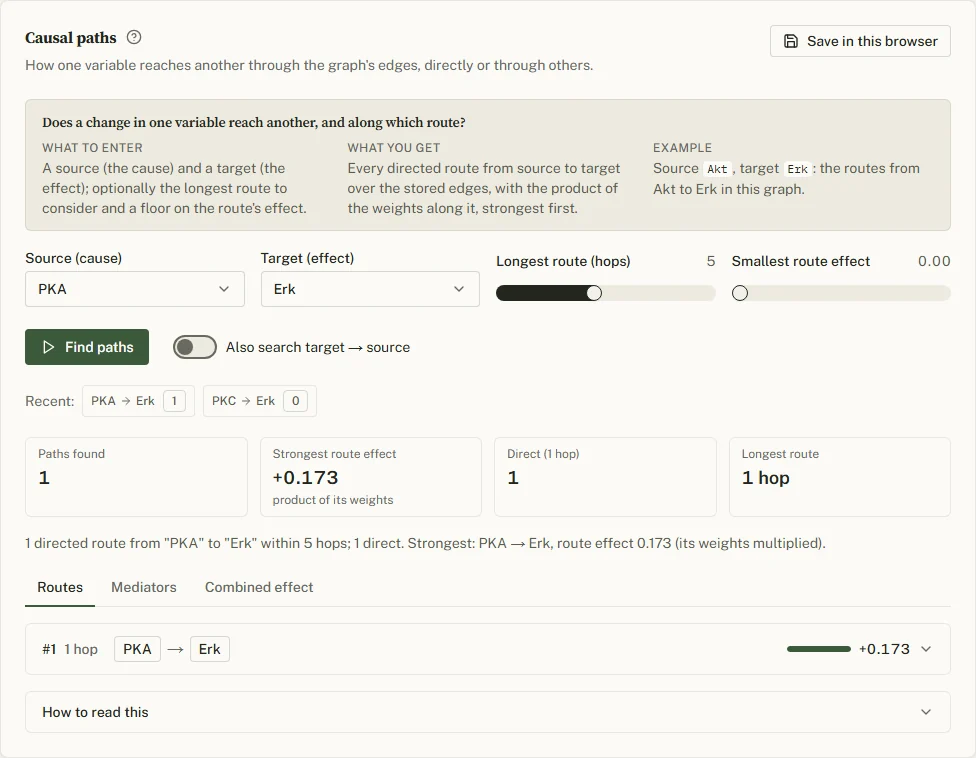Switch to the Mediators tab

click(x=144, y=587)
